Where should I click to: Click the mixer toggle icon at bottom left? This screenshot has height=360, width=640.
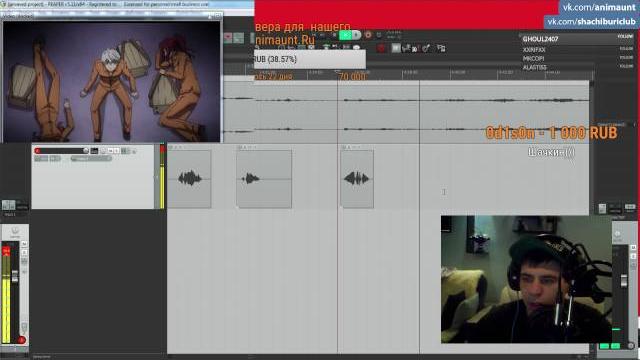click(x=9, y=205)
